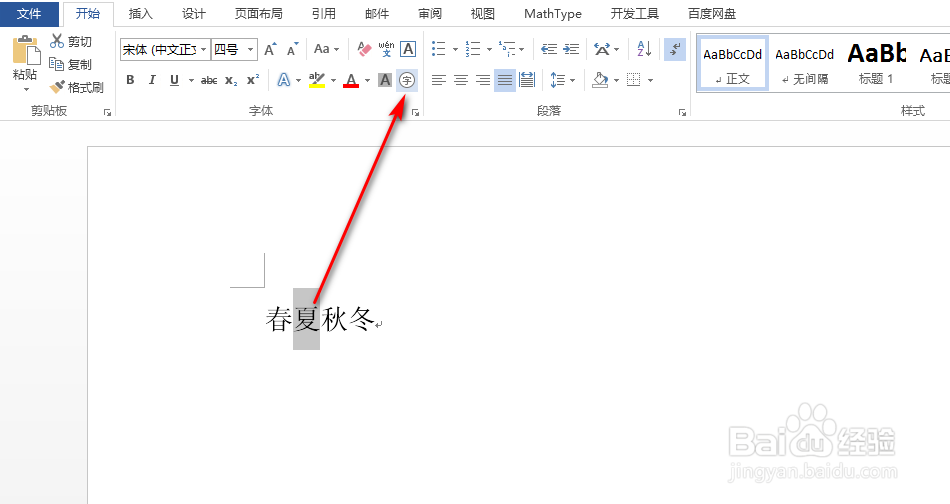
Task: Click the enclosed character (circled 字) icon
Action: click(x=407, y=80)
